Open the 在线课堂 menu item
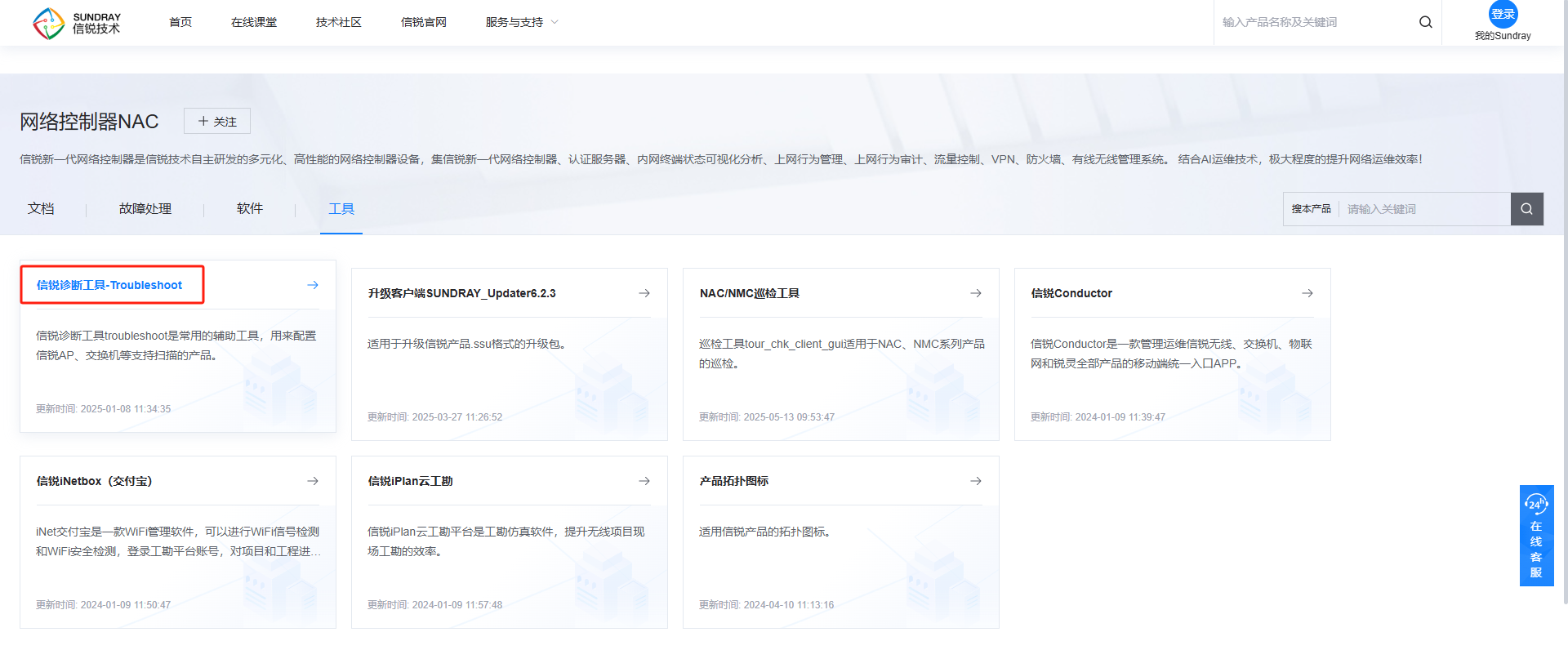 (254, 22)
